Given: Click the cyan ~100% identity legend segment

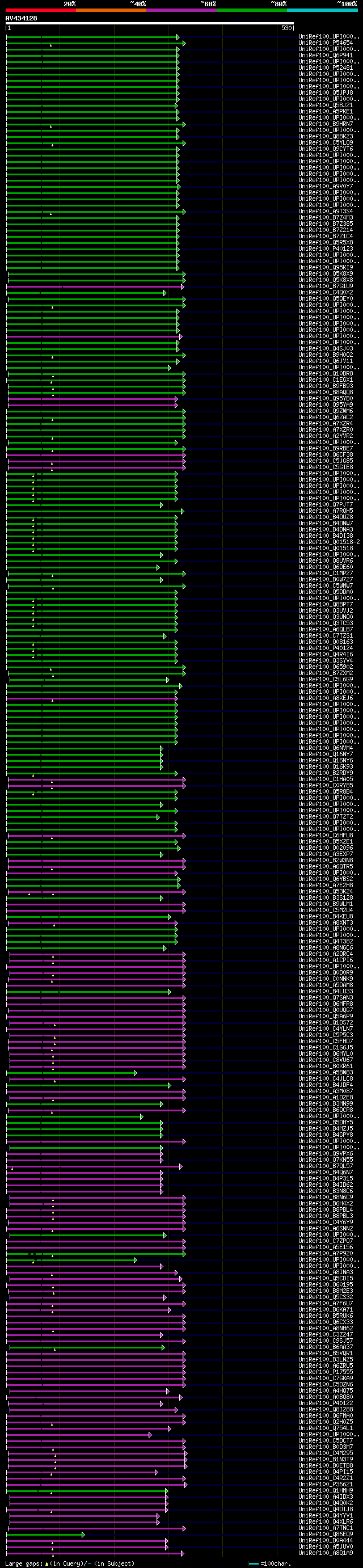Looking at the screenshot, I should point(322,10).
